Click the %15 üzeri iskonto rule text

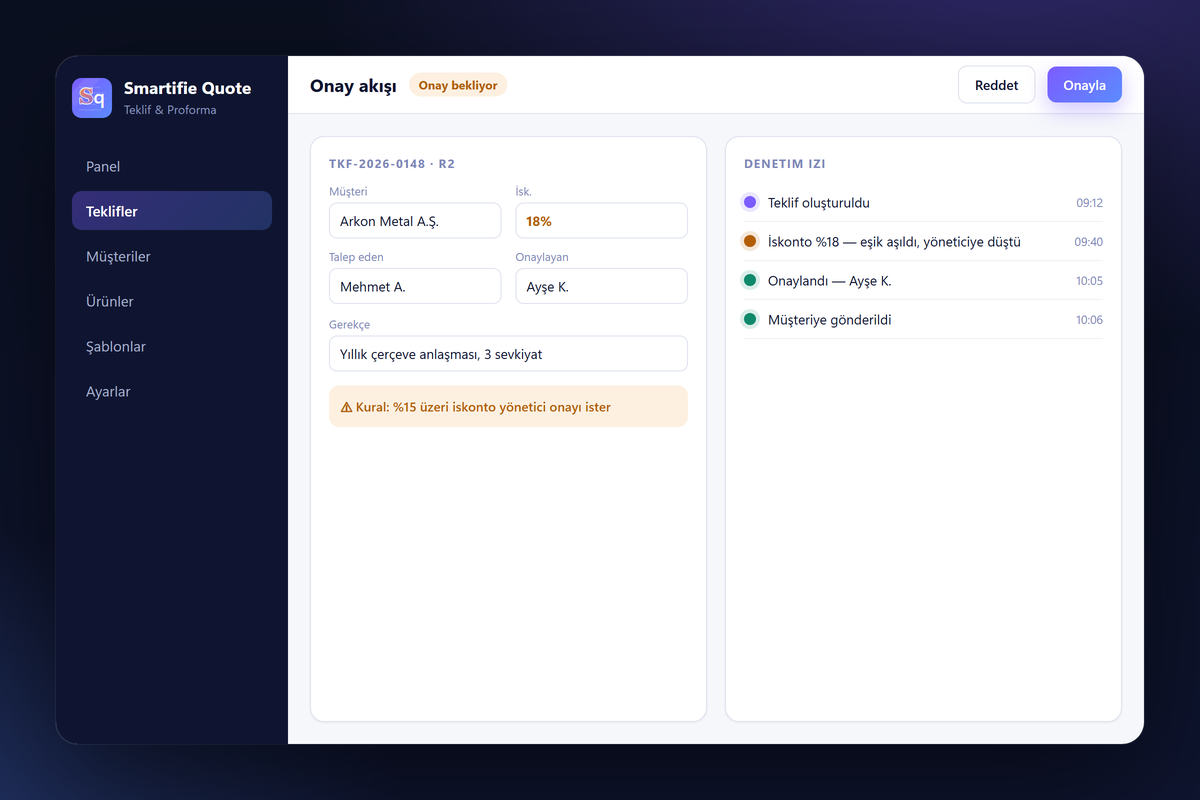coord(483,407)
